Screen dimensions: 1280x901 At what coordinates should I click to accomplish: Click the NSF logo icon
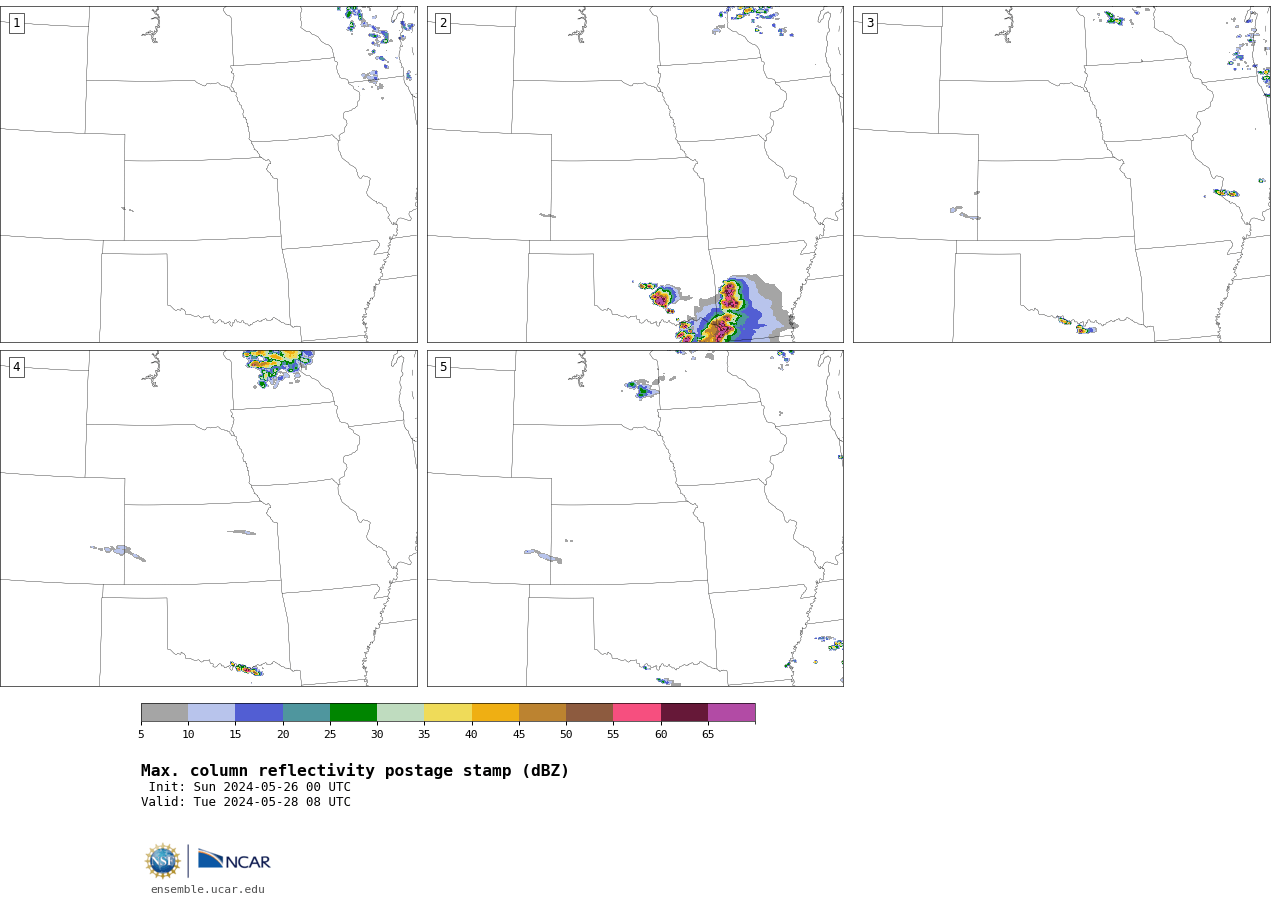tap(163, 861)
